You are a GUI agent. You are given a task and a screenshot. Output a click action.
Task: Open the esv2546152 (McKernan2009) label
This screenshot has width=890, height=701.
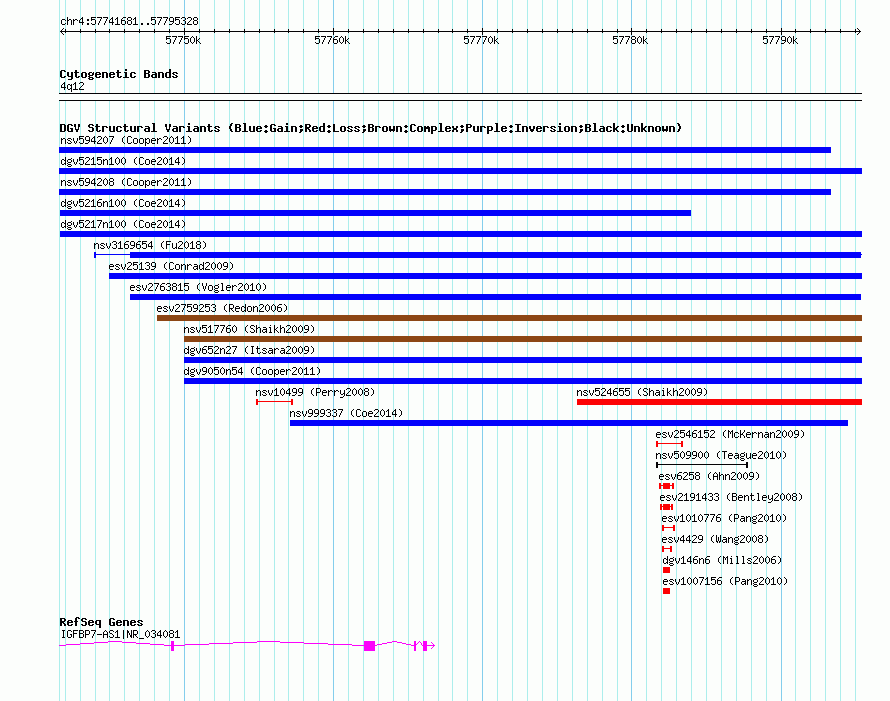click(x=731, y=434)
